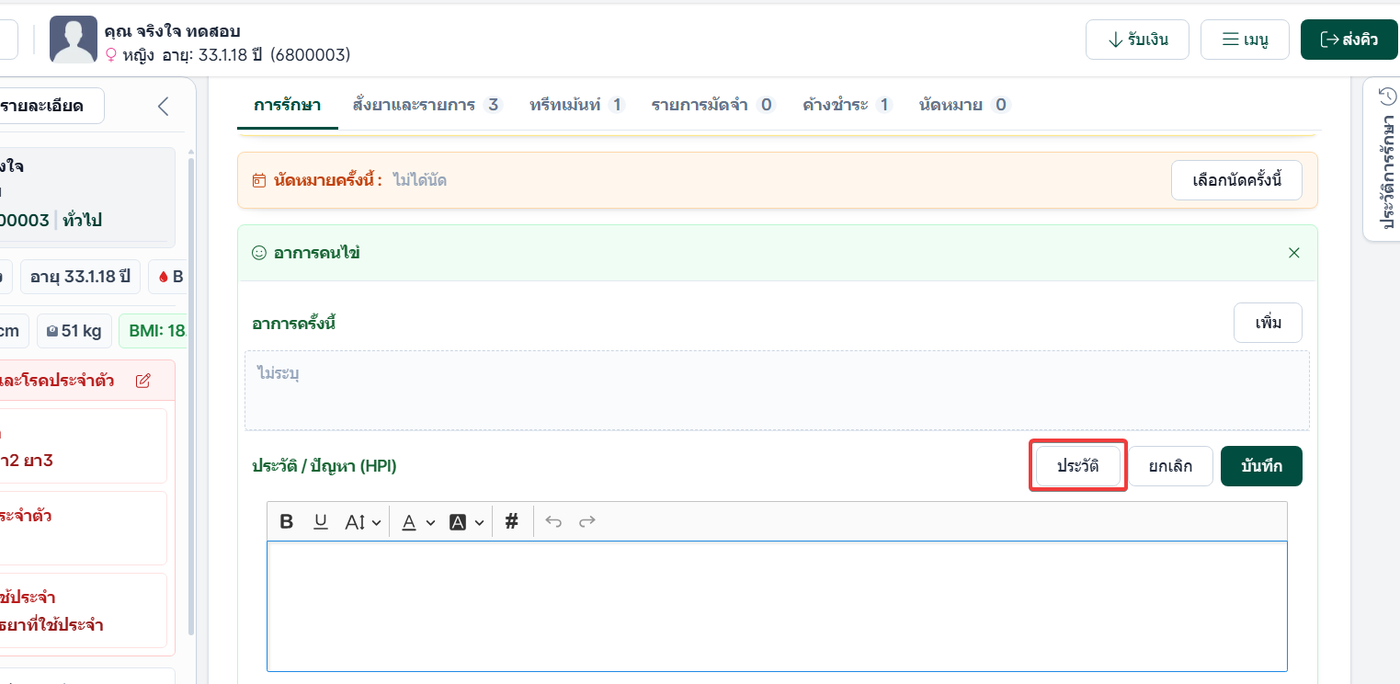Viewport: 1400px width, 684px height.
Task: Open the text color dropdown arrow
Action: pyautogui.click(x=430, y=522)
